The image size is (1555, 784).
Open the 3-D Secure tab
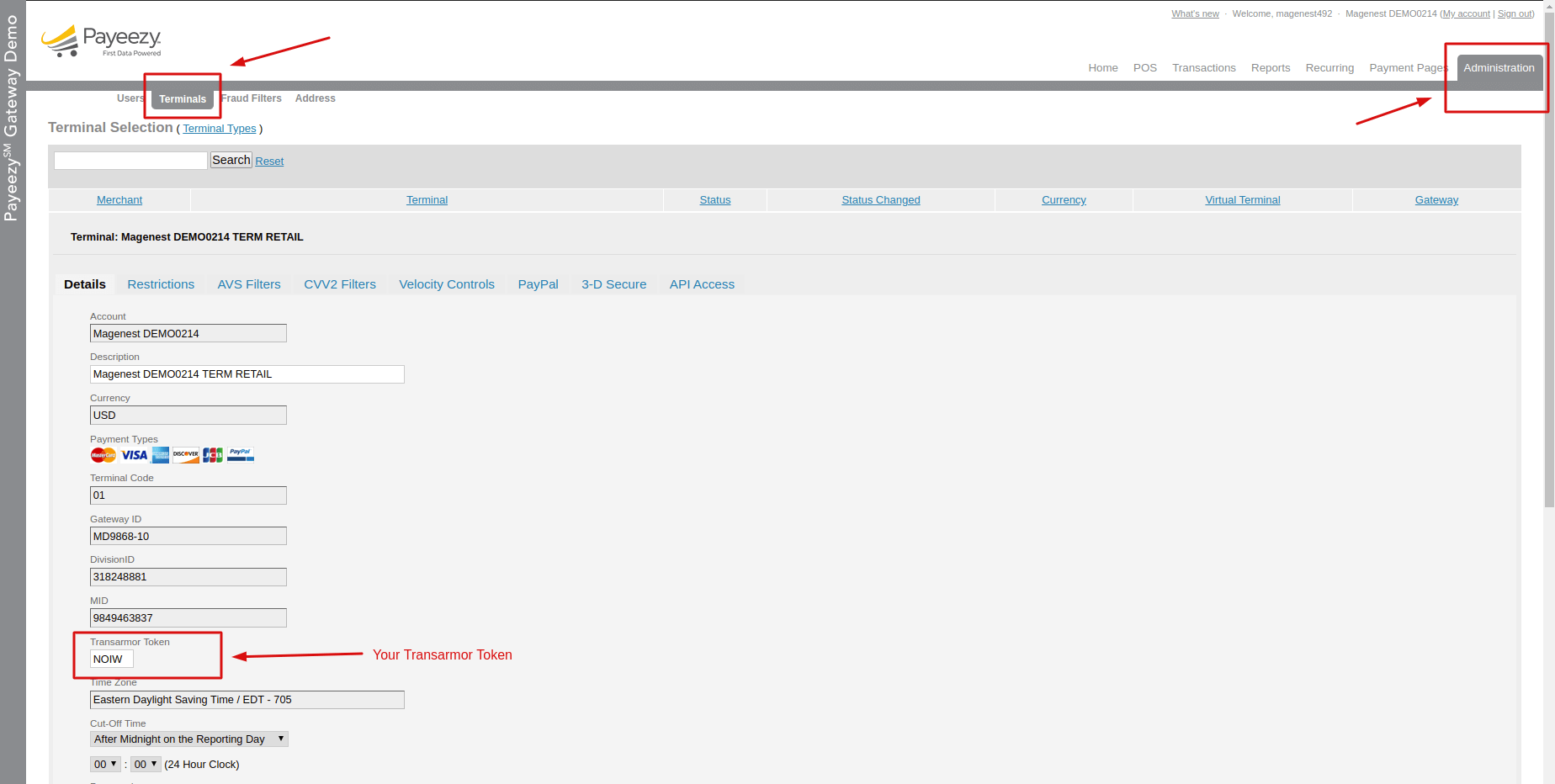point(613,284)
